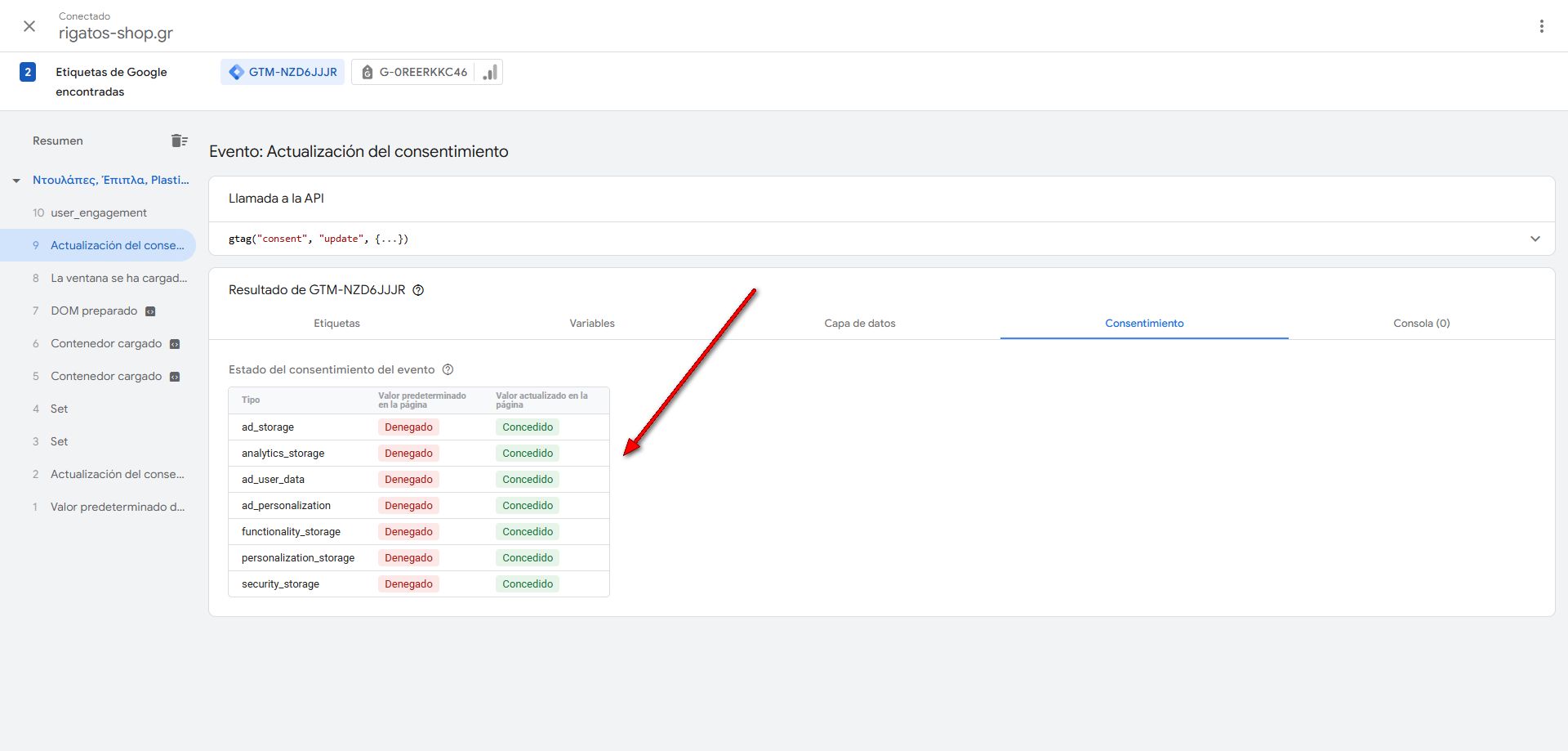Click the ad_personalization type cell
The height and width of the screenshot is (751, 1568).
[286, 505]
